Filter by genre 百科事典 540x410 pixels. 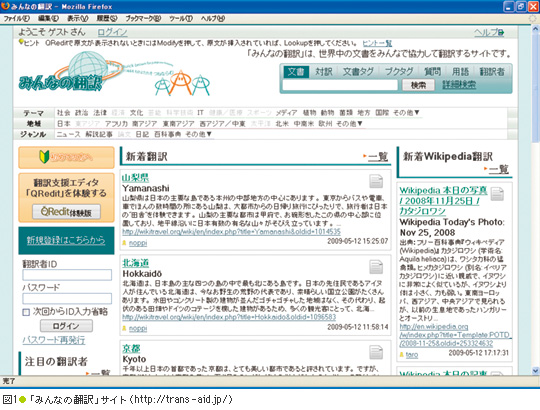click(167, 134)
